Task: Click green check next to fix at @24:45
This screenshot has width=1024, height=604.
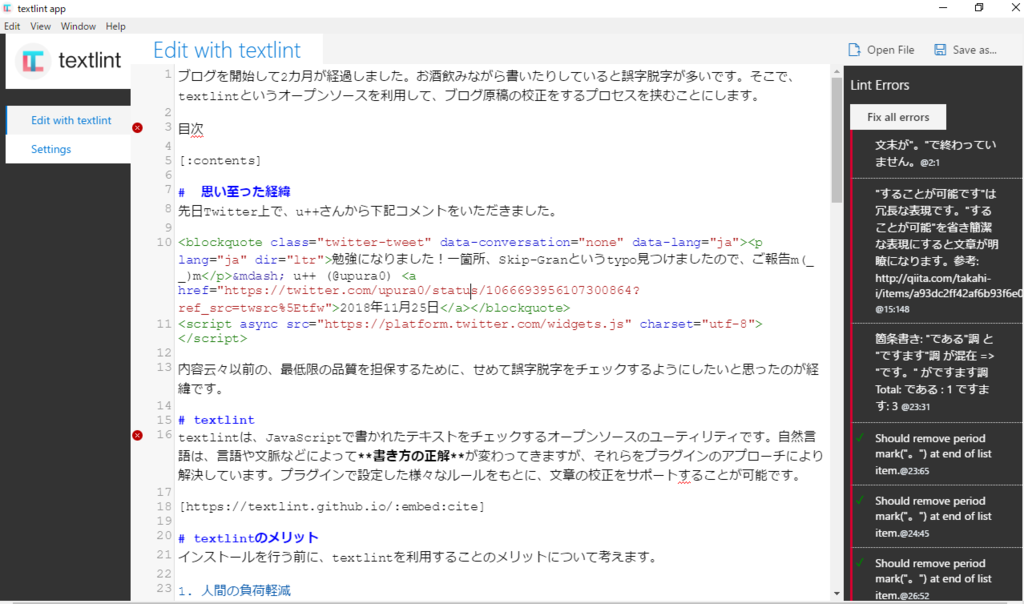Action: click(x=861, y=500)
